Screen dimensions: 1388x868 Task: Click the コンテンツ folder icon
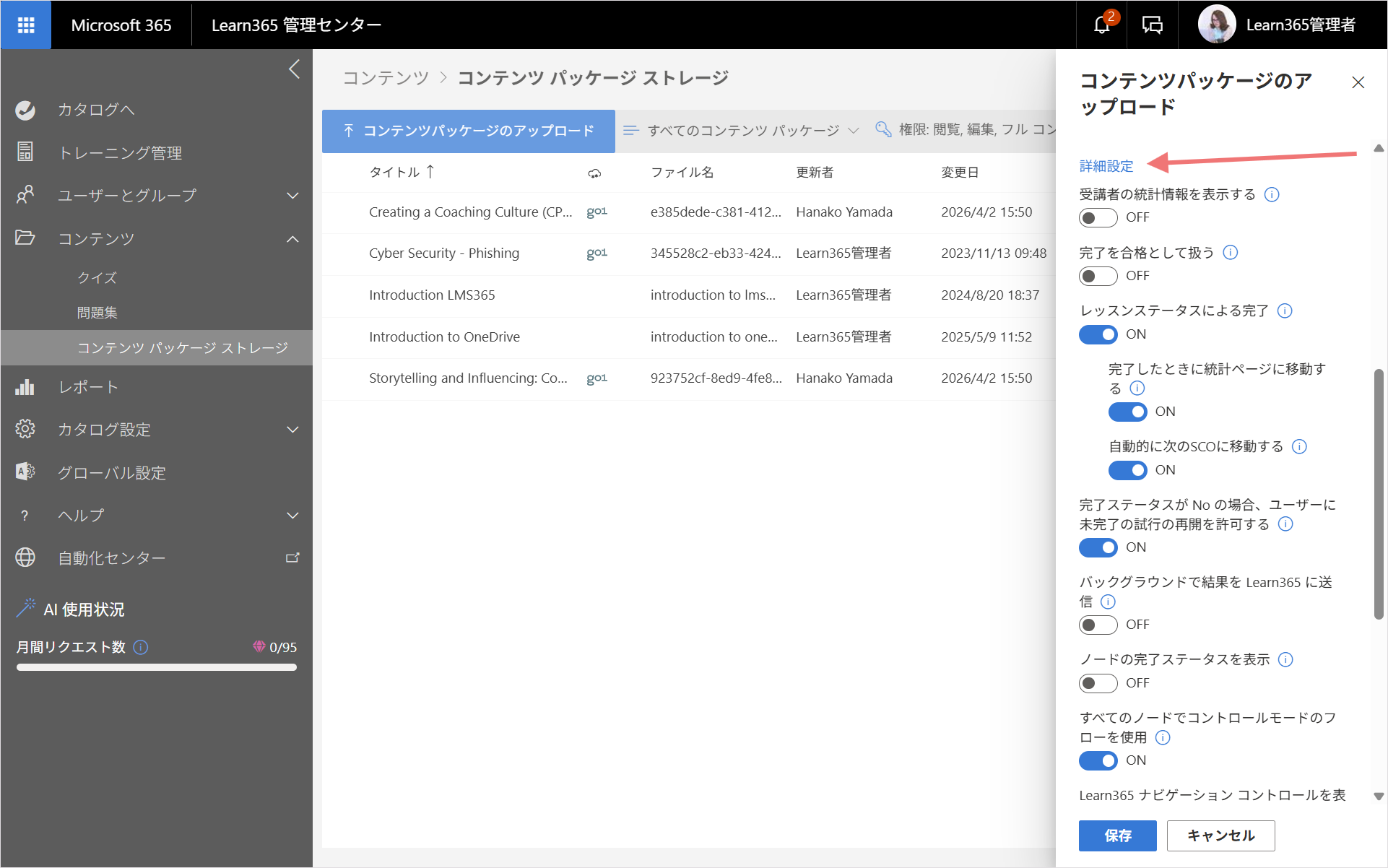pos(25,238)
